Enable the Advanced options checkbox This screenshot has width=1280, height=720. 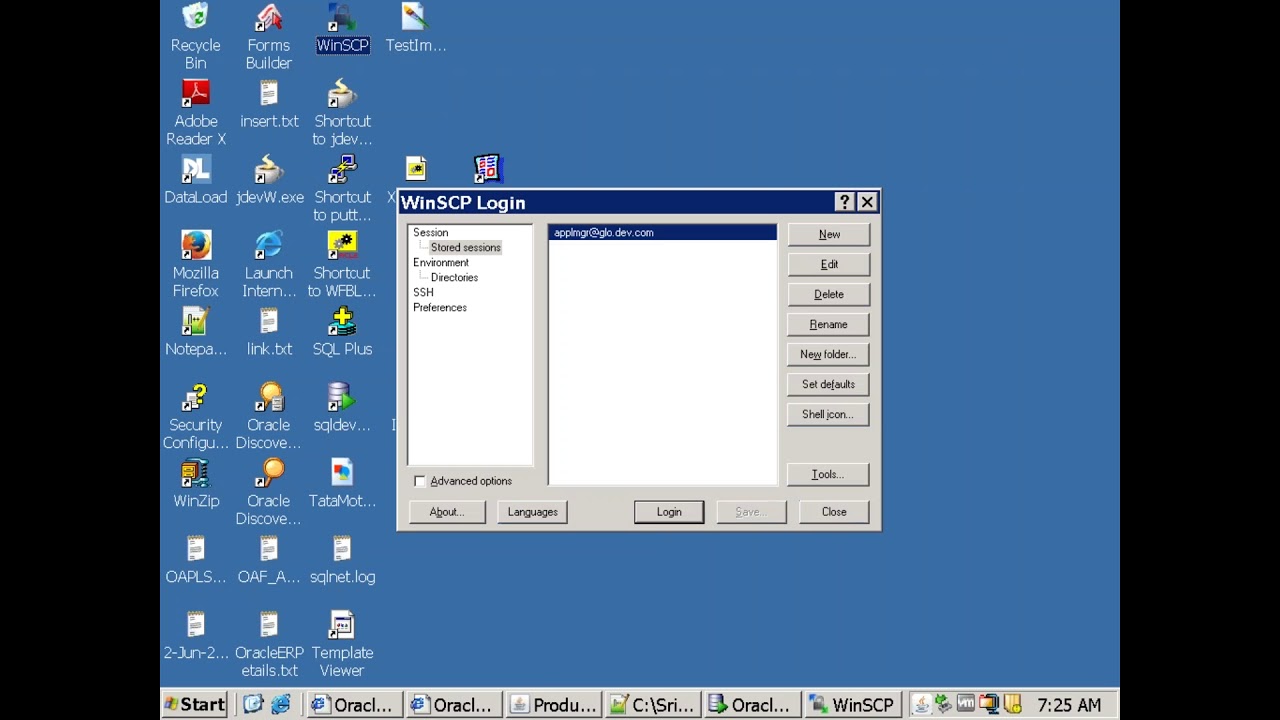tap(420, 481)
